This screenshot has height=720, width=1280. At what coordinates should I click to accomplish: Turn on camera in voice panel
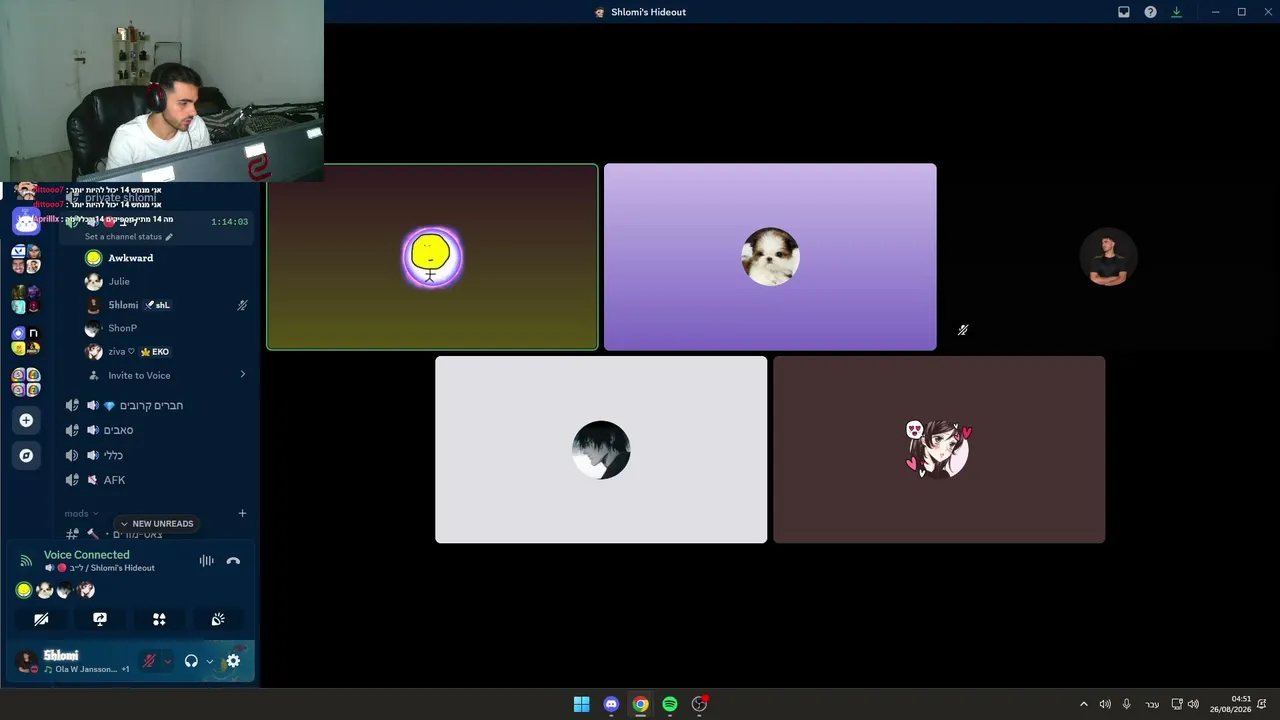pyautogui.click(x=41, y=619)
